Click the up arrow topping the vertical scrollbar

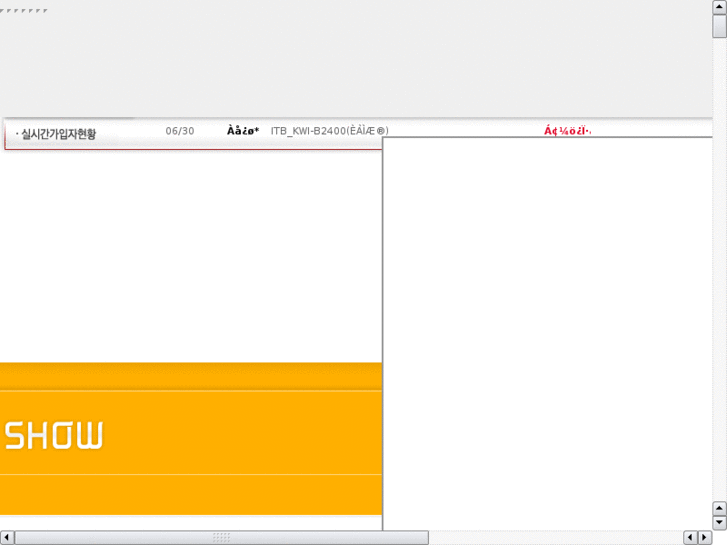719,7
